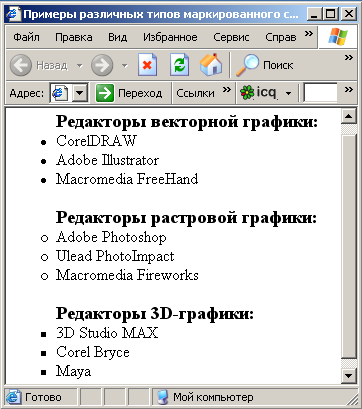Viewport: 362px width, 409px height.
Task: Click the Адрес label
Action: tap(27, 93)
